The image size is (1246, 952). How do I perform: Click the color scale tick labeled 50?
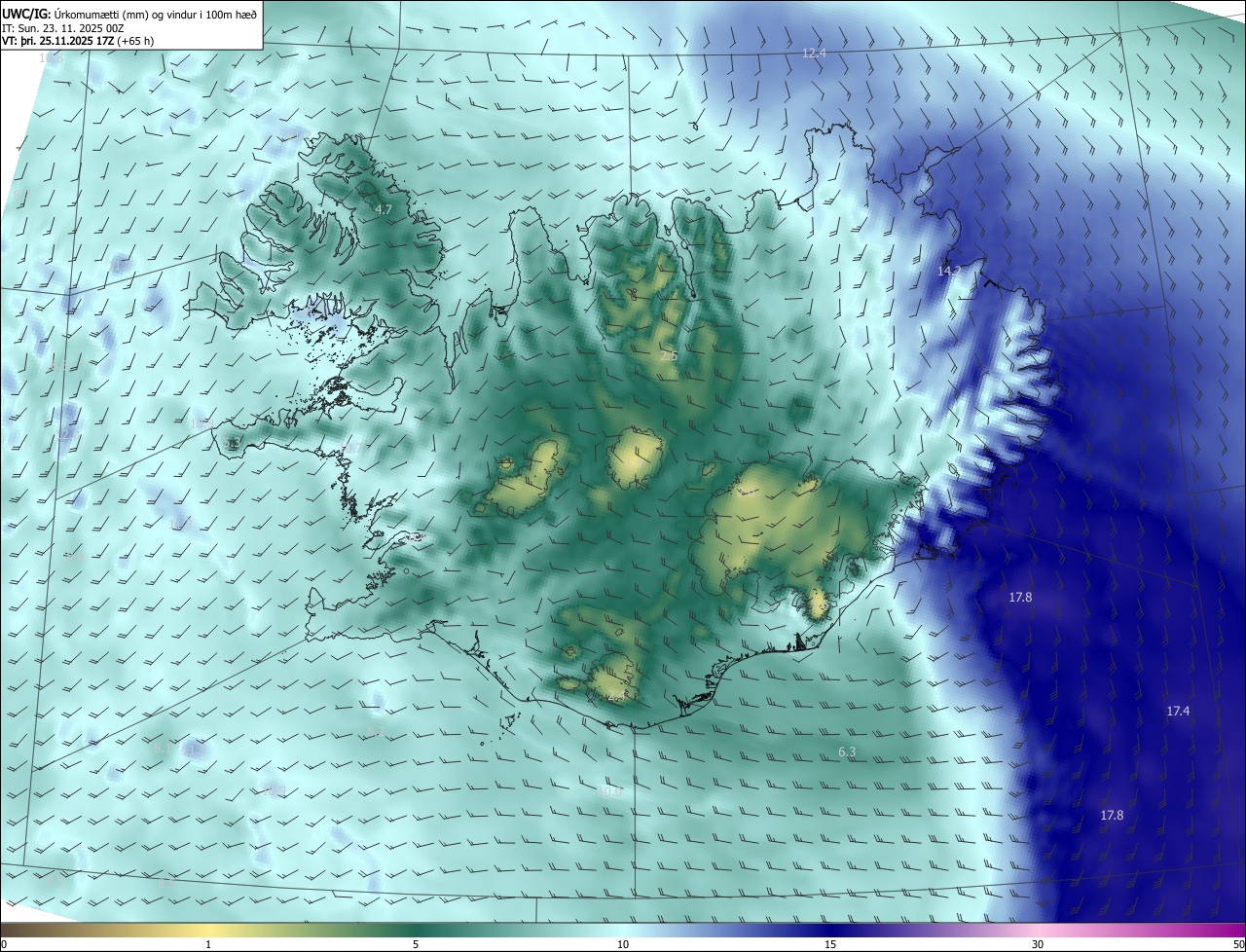[1238, 944]
